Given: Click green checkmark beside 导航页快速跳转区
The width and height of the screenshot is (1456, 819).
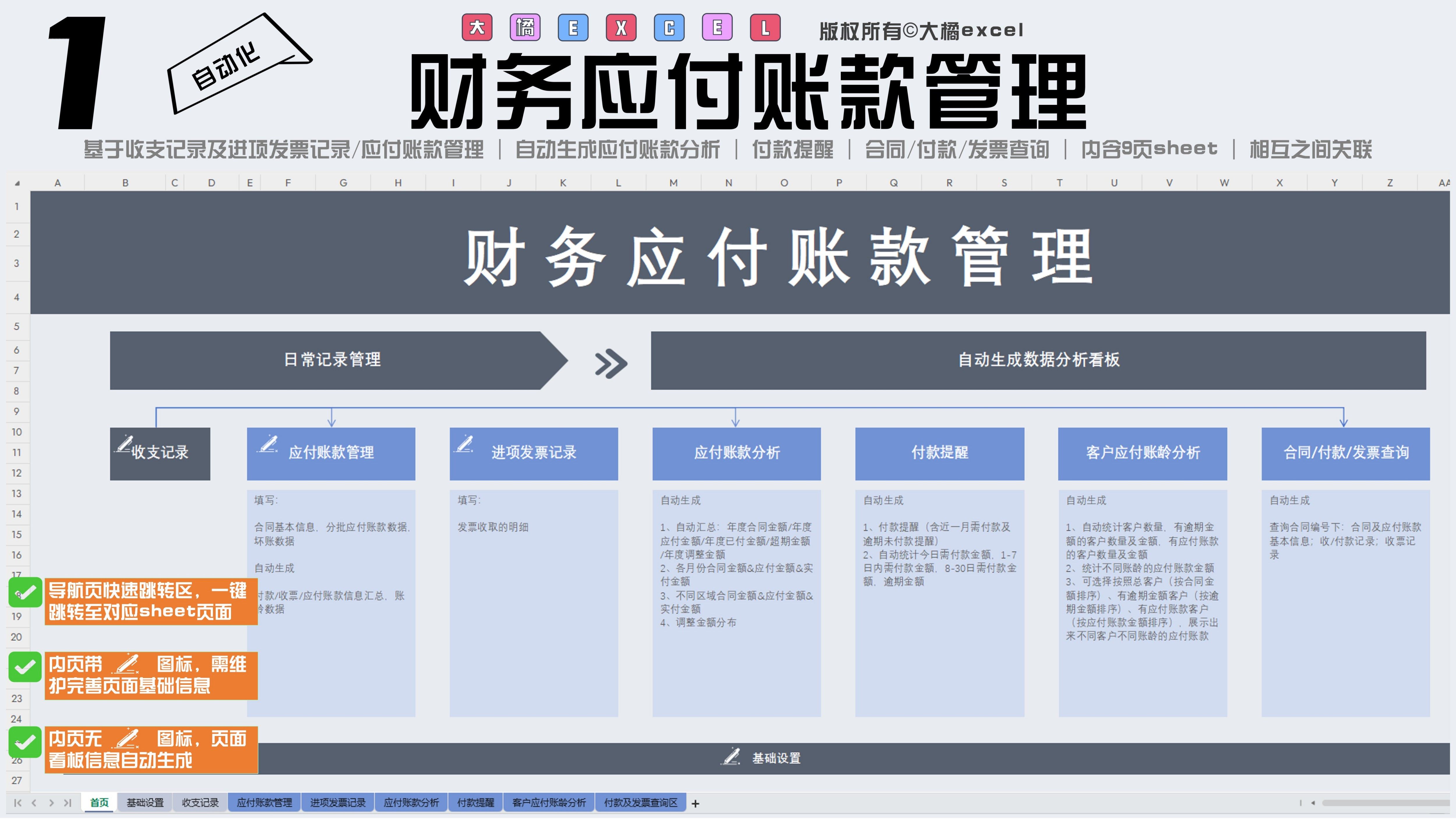Looking at the screenshot, I should tap(25, 592).
